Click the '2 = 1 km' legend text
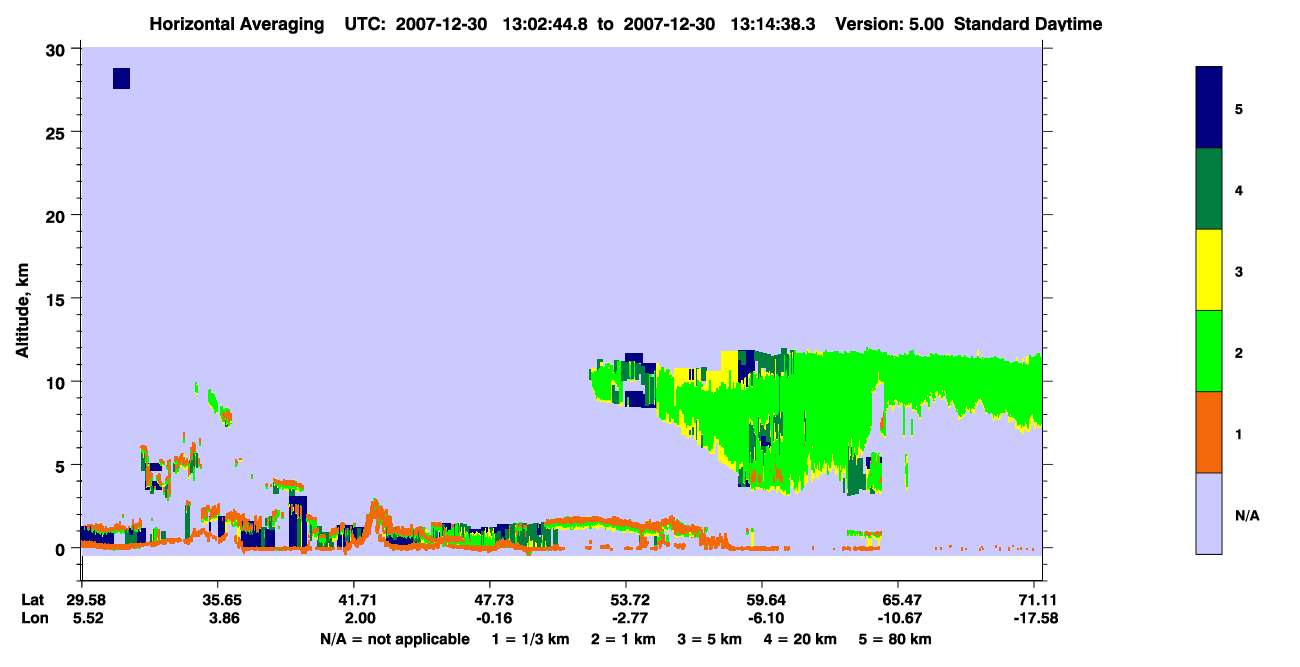1300x667 pixels. (623, 639)
